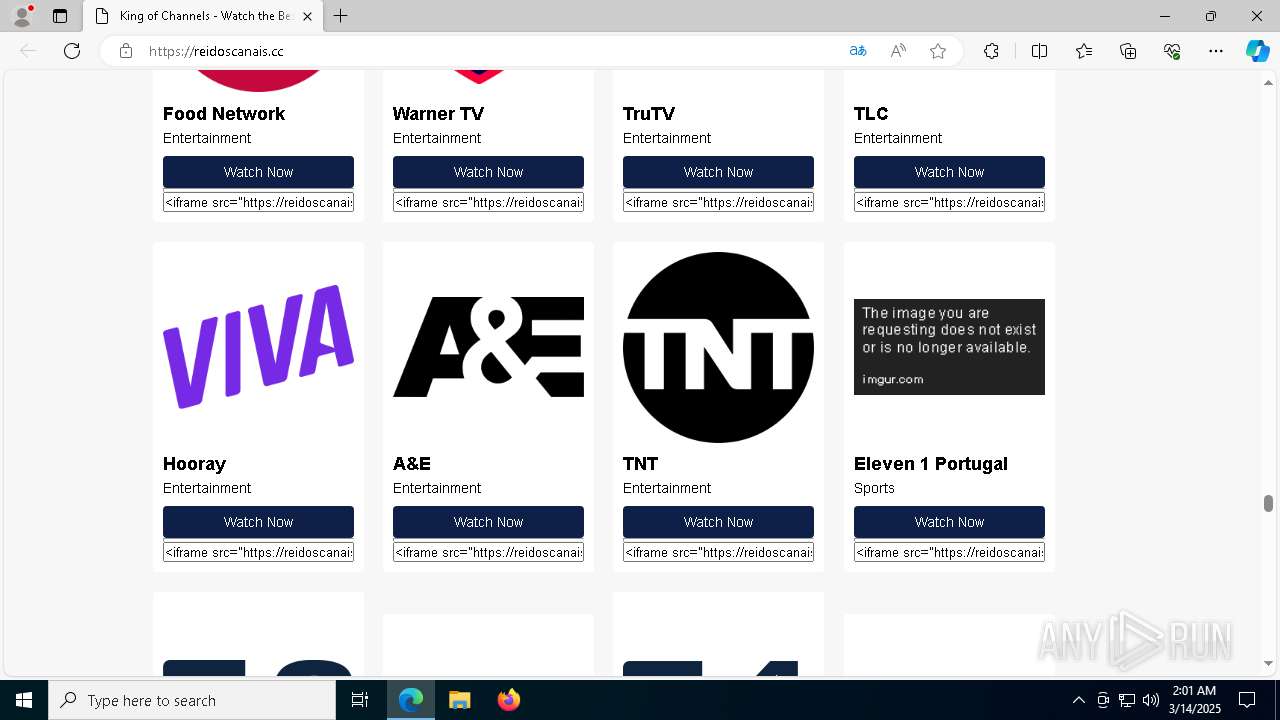Open a new tab with plus button
The width and height of the screenshot is (1280, 720).
(x=340, y=16)
